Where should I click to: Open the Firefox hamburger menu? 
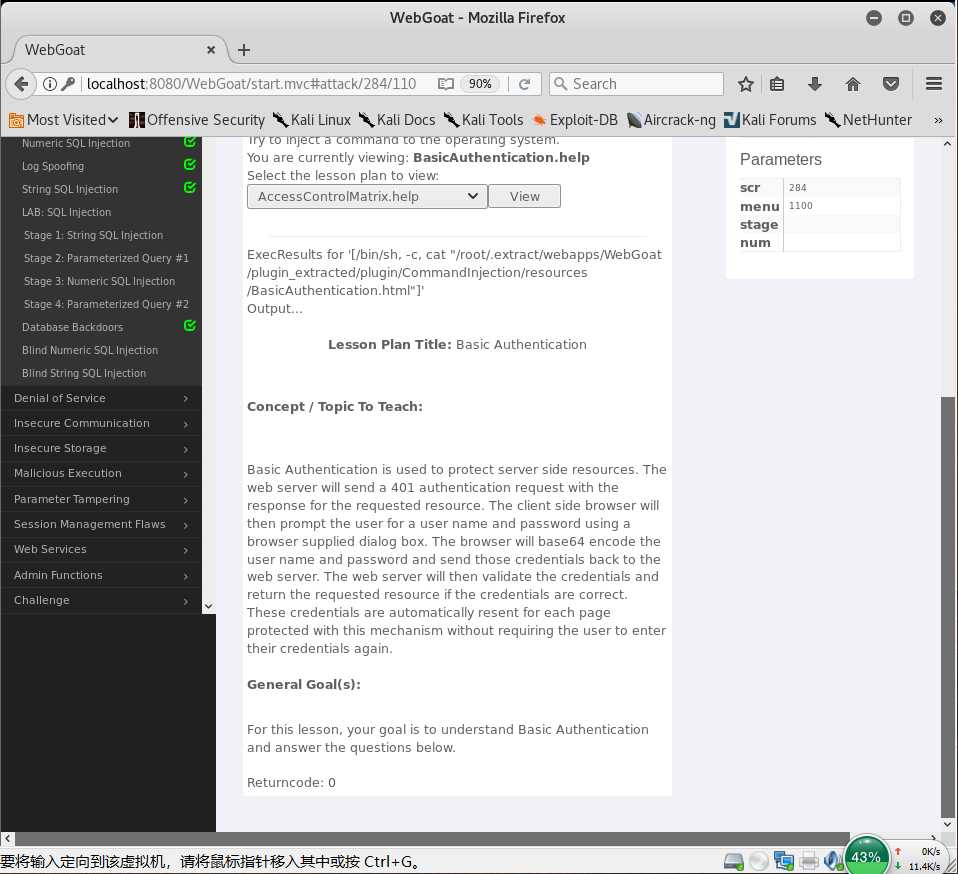tap(934, 83)
